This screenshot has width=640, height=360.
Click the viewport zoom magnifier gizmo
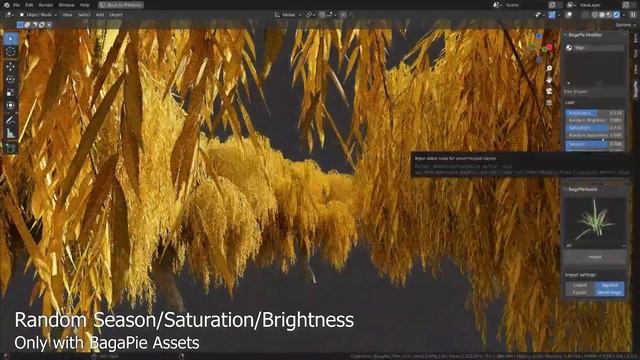coord(549,68)
